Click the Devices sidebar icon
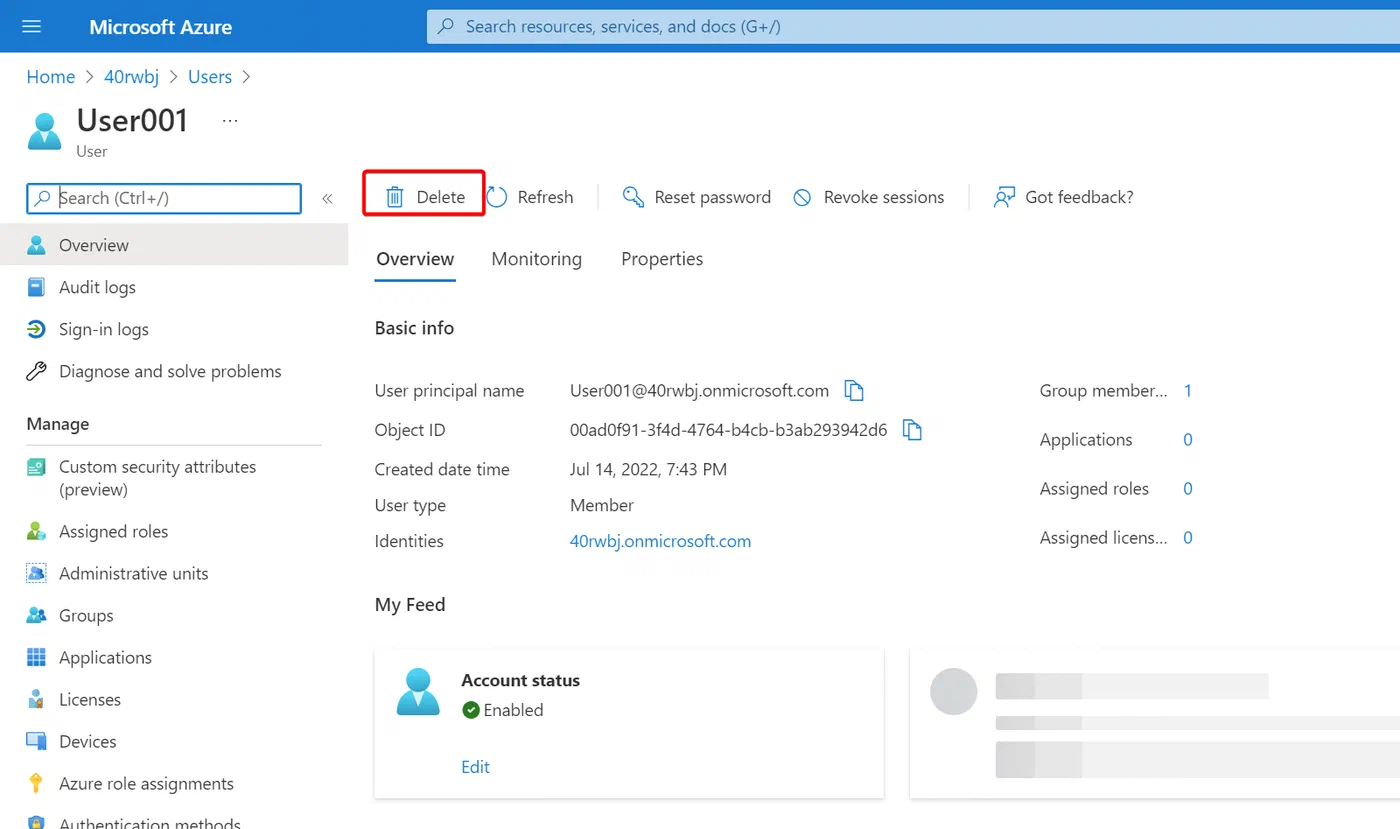The image size is (1400, 829). pyautogui.click(x=36, y=741)
